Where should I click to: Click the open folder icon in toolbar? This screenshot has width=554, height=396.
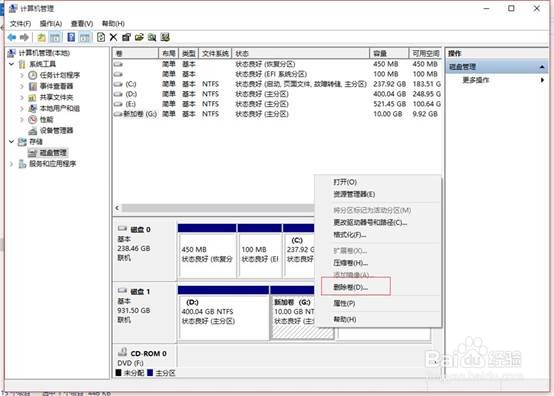click(x=139, y=37)
